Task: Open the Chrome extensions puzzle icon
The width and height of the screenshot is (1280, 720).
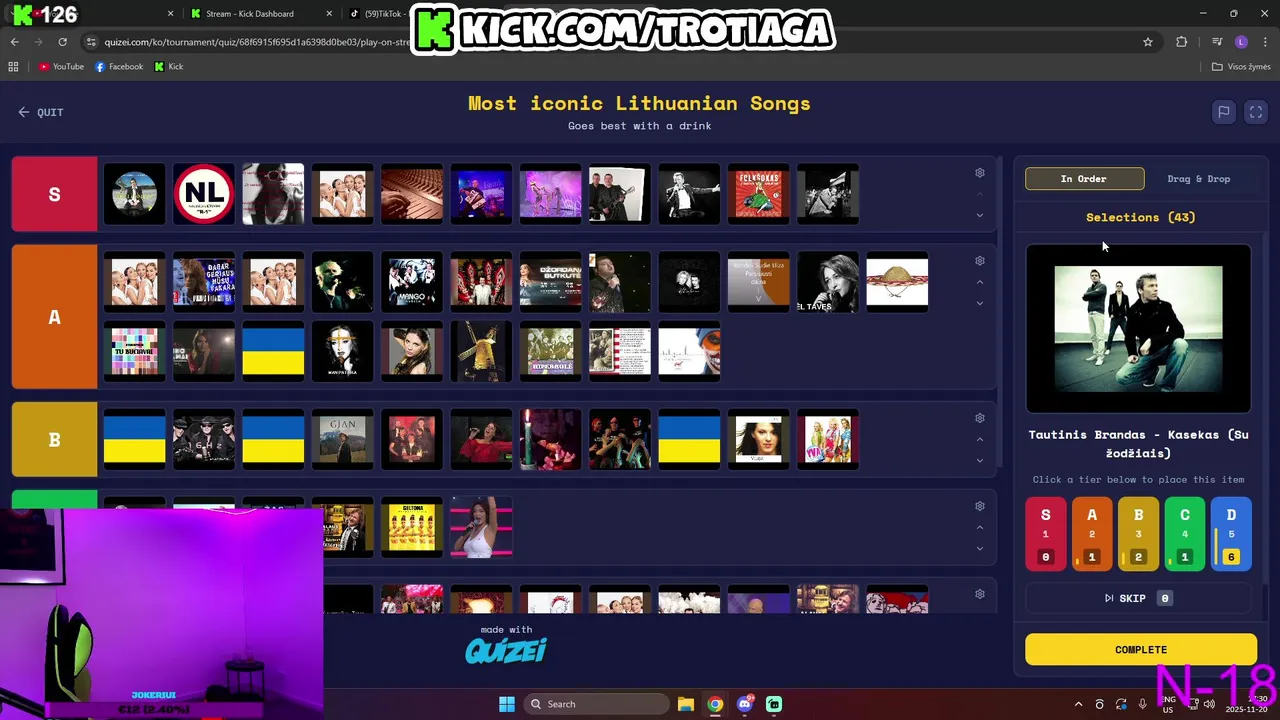Action: click(x=1182, y=42)
